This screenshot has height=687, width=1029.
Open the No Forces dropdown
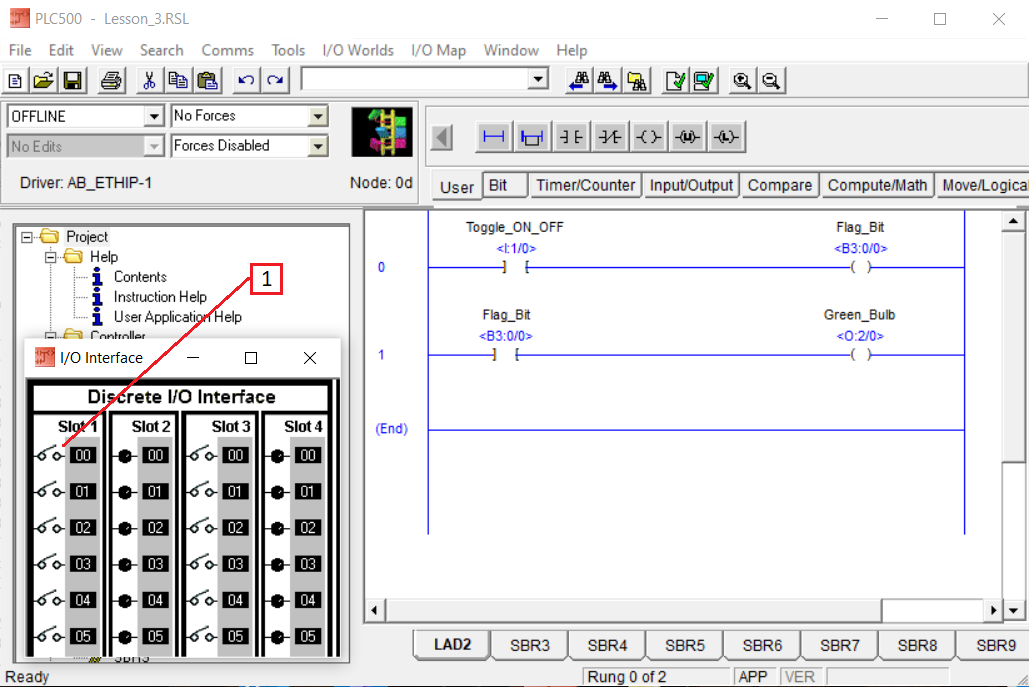[x=318, y=116]
